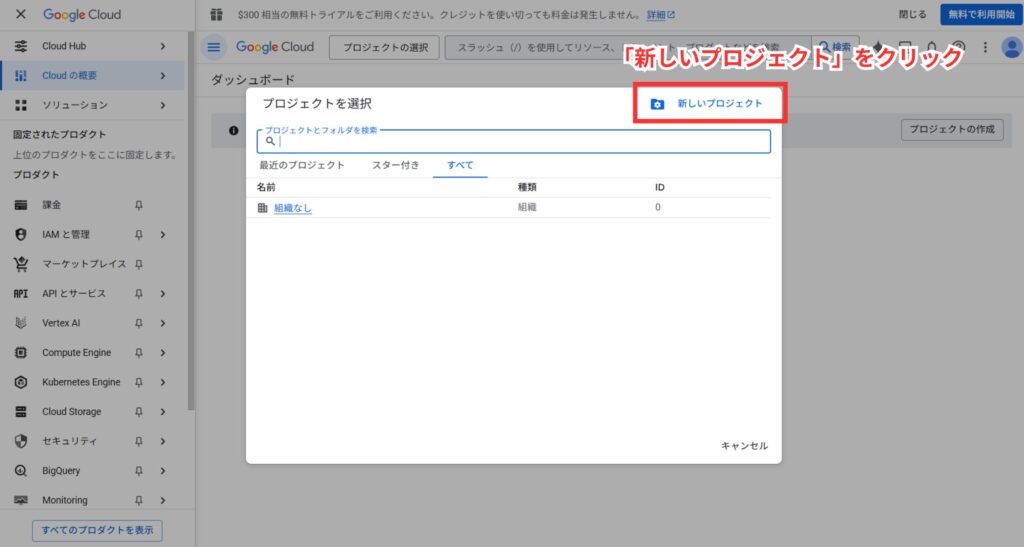1024x547 pixels.
Task: Pin 課金 to the sidebar
Action: [x=138, y=205]
